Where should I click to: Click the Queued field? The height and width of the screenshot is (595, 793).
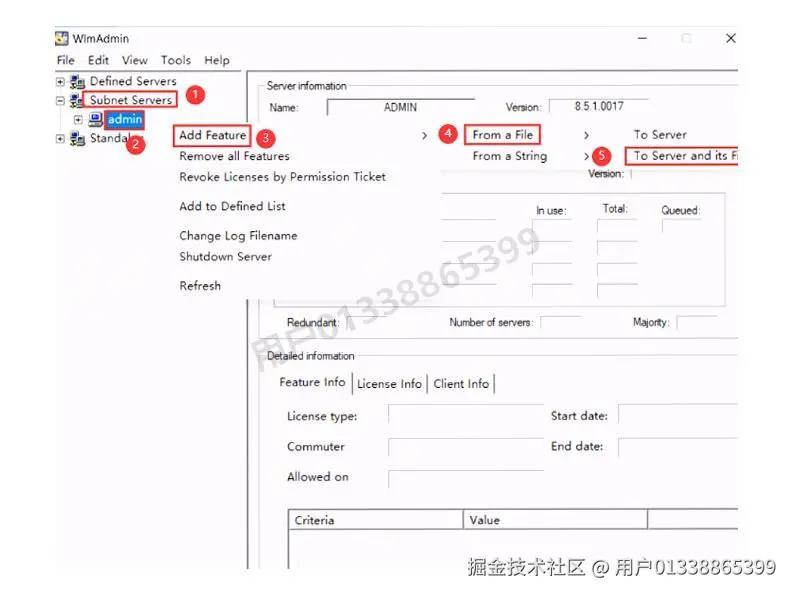tap(681, 226)
